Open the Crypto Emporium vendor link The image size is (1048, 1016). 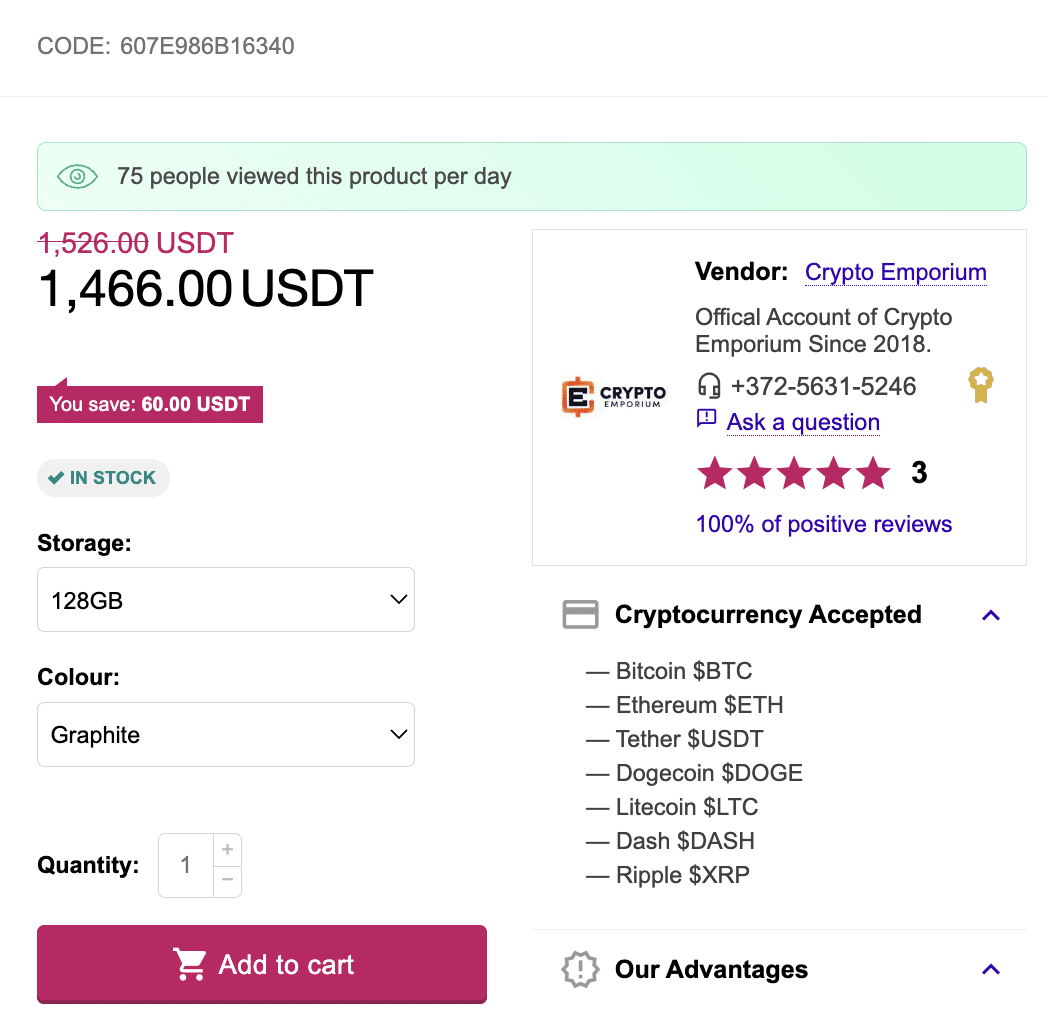click(896, 272)
